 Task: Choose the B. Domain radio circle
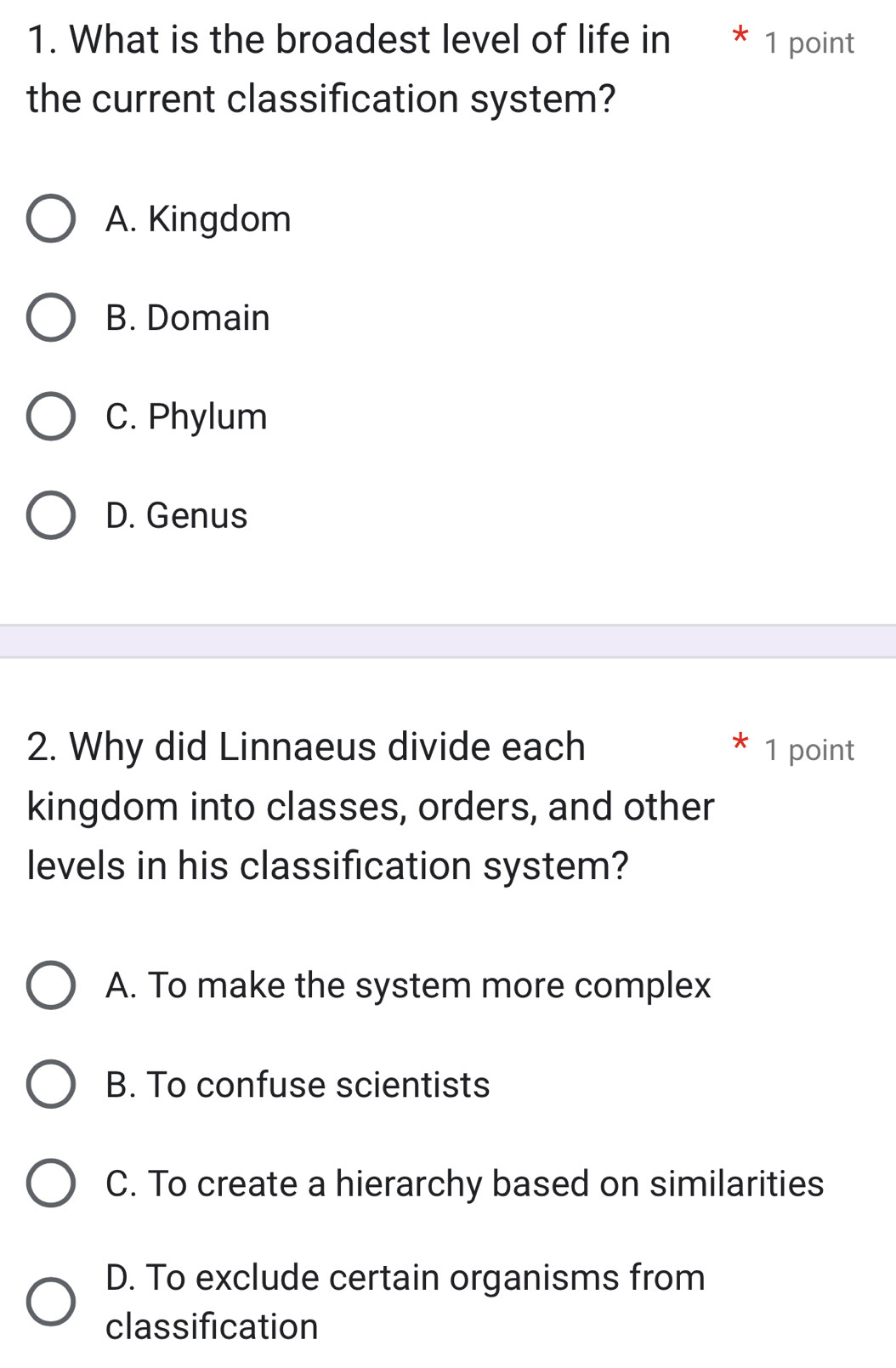click(50, 318)
